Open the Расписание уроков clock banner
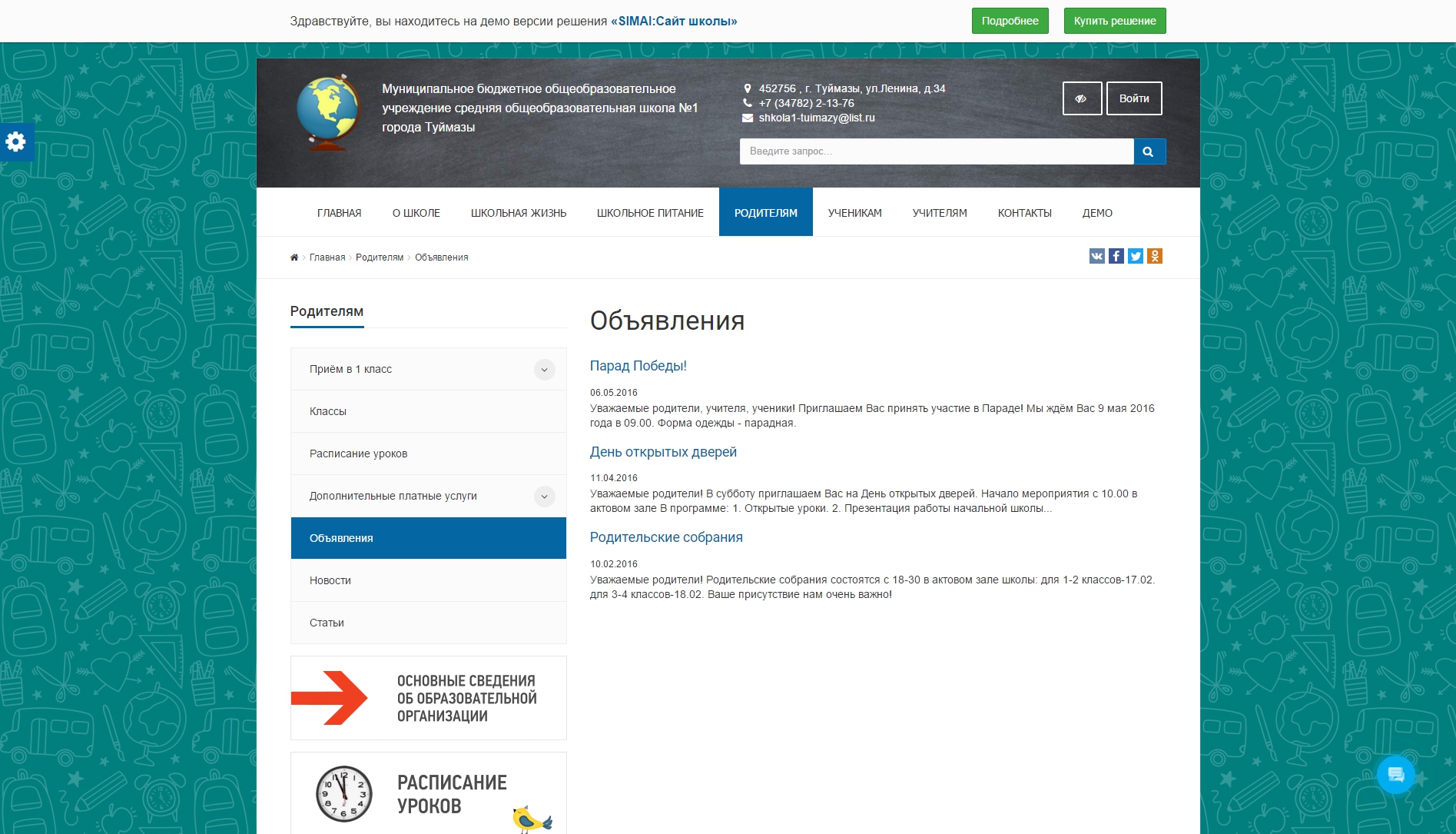The height and width of the screenshot is (834, 1456). click(429, 793)
